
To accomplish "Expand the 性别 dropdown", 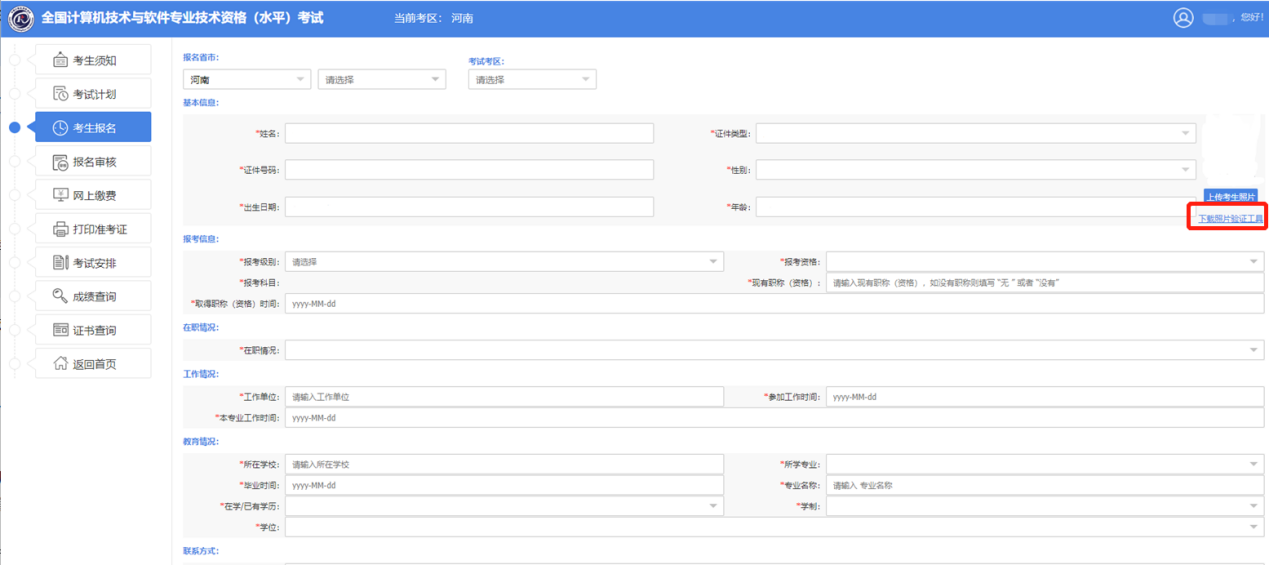I will [975, 170].
